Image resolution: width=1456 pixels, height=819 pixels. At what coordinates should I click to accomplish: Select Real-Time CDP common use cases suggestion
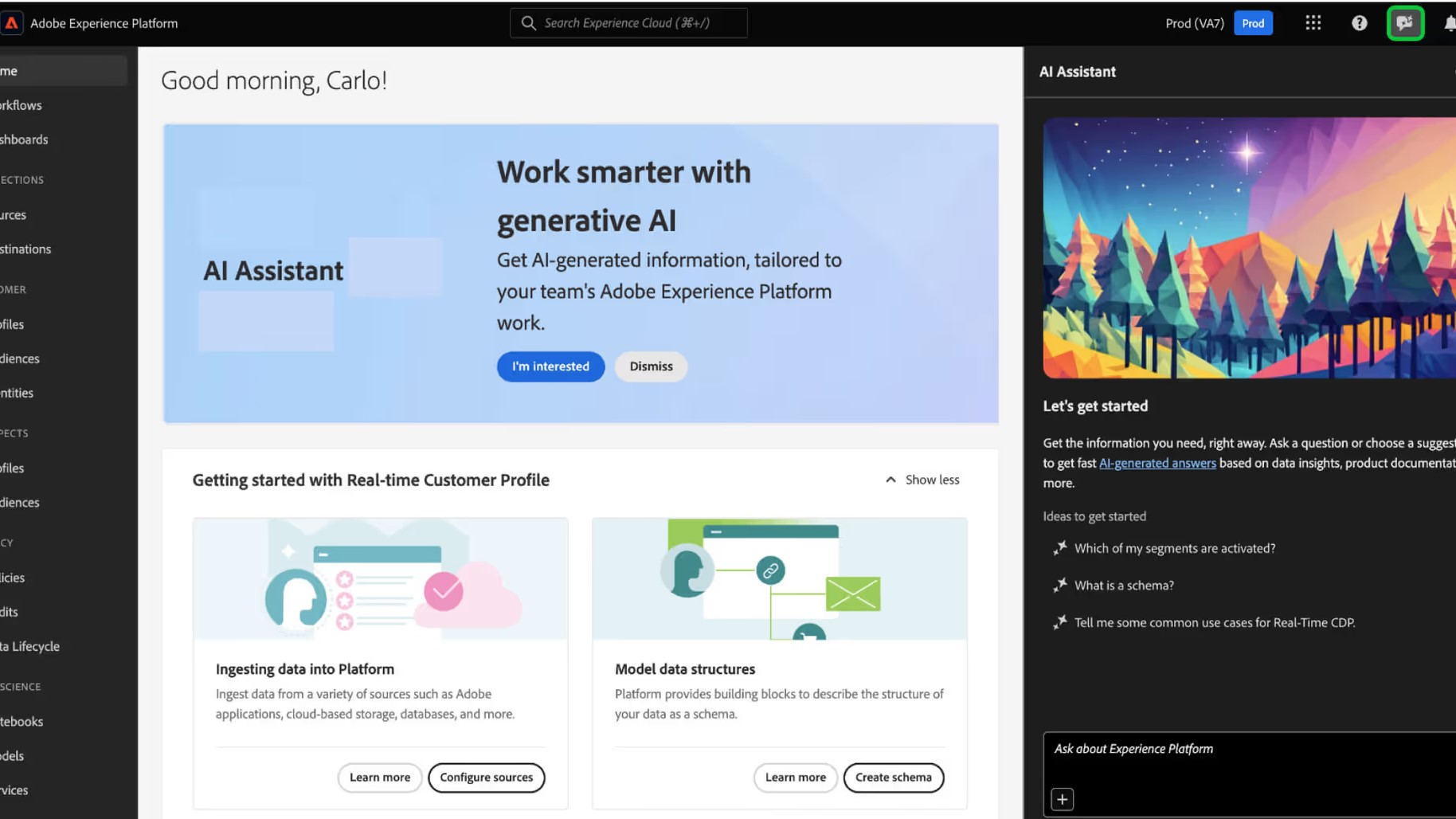tap(1215, 623)
